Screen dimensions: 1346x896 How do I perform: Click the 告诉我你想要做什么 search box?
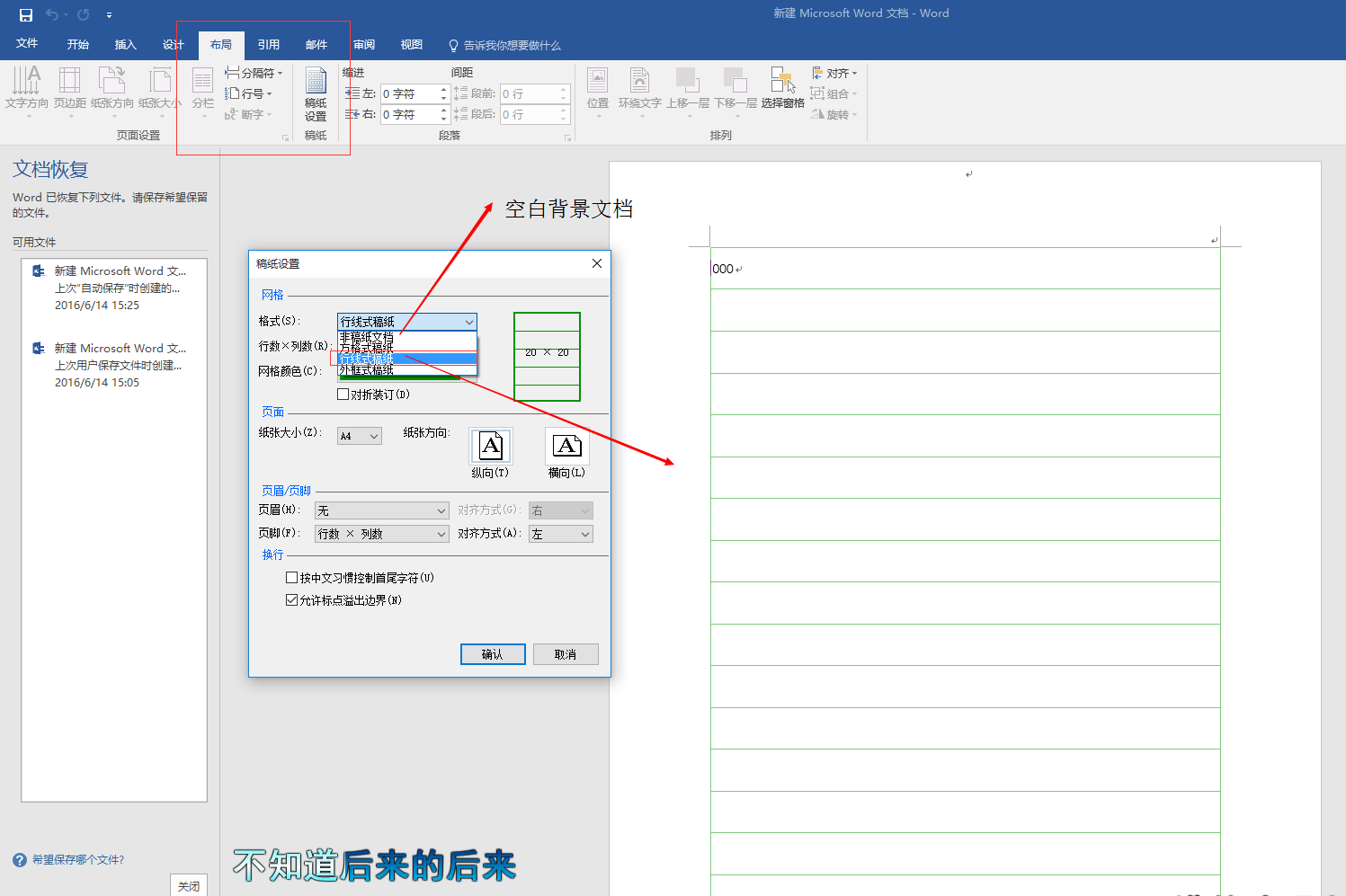[x=504, y=45]
